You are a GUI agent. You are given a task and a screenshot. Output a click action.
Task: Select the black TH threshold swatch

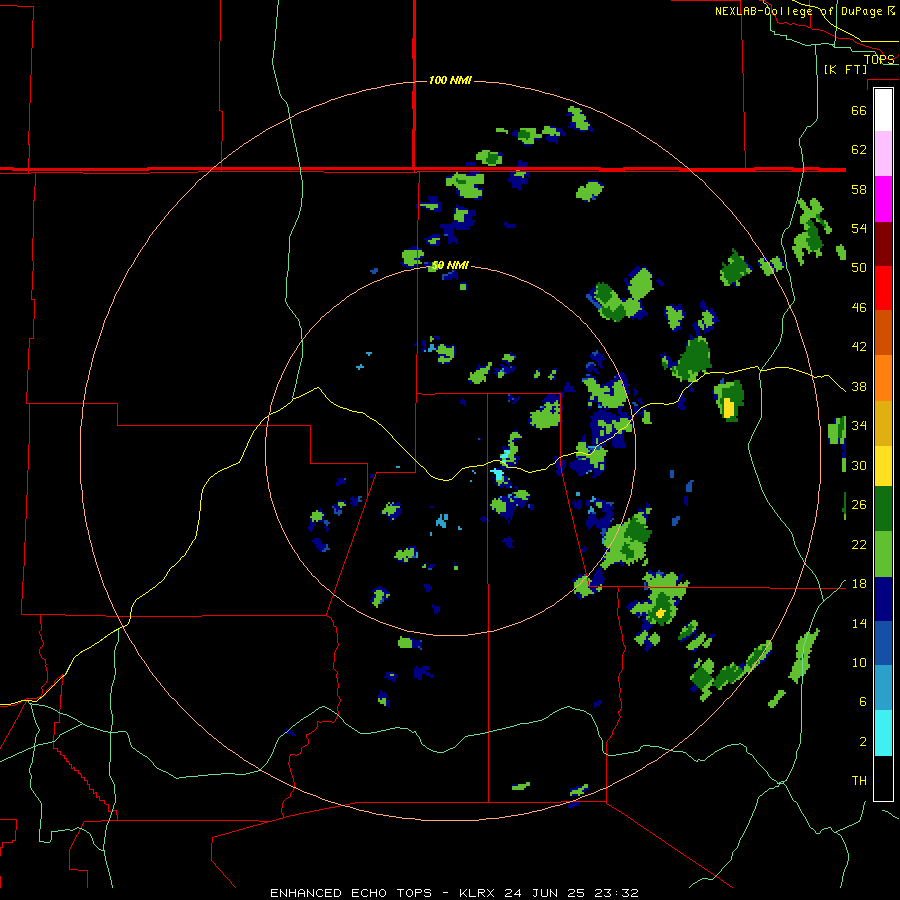[x=883, y=778]
